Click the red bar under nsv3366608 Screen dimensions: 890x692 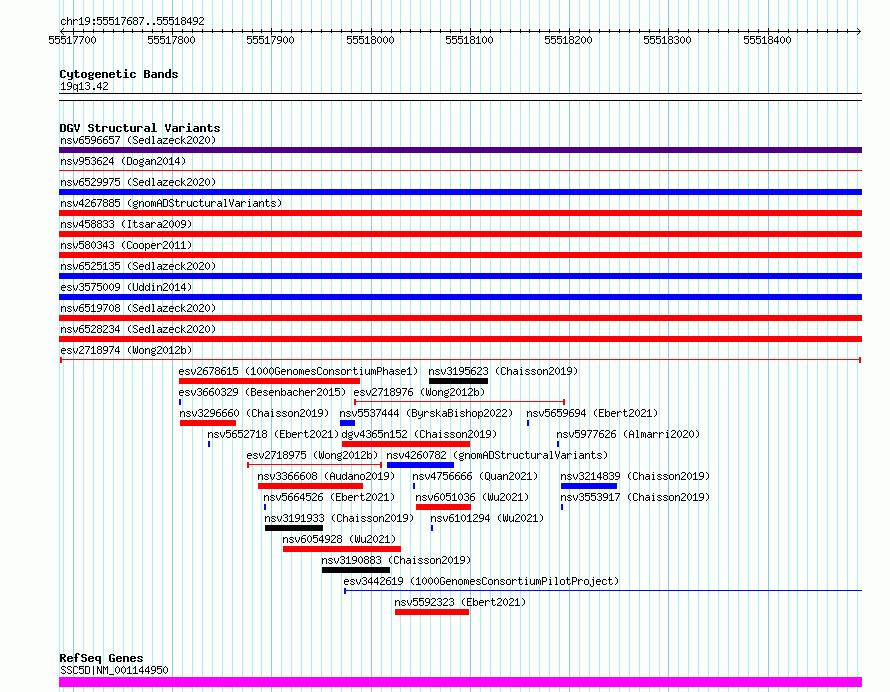(310, 486)
